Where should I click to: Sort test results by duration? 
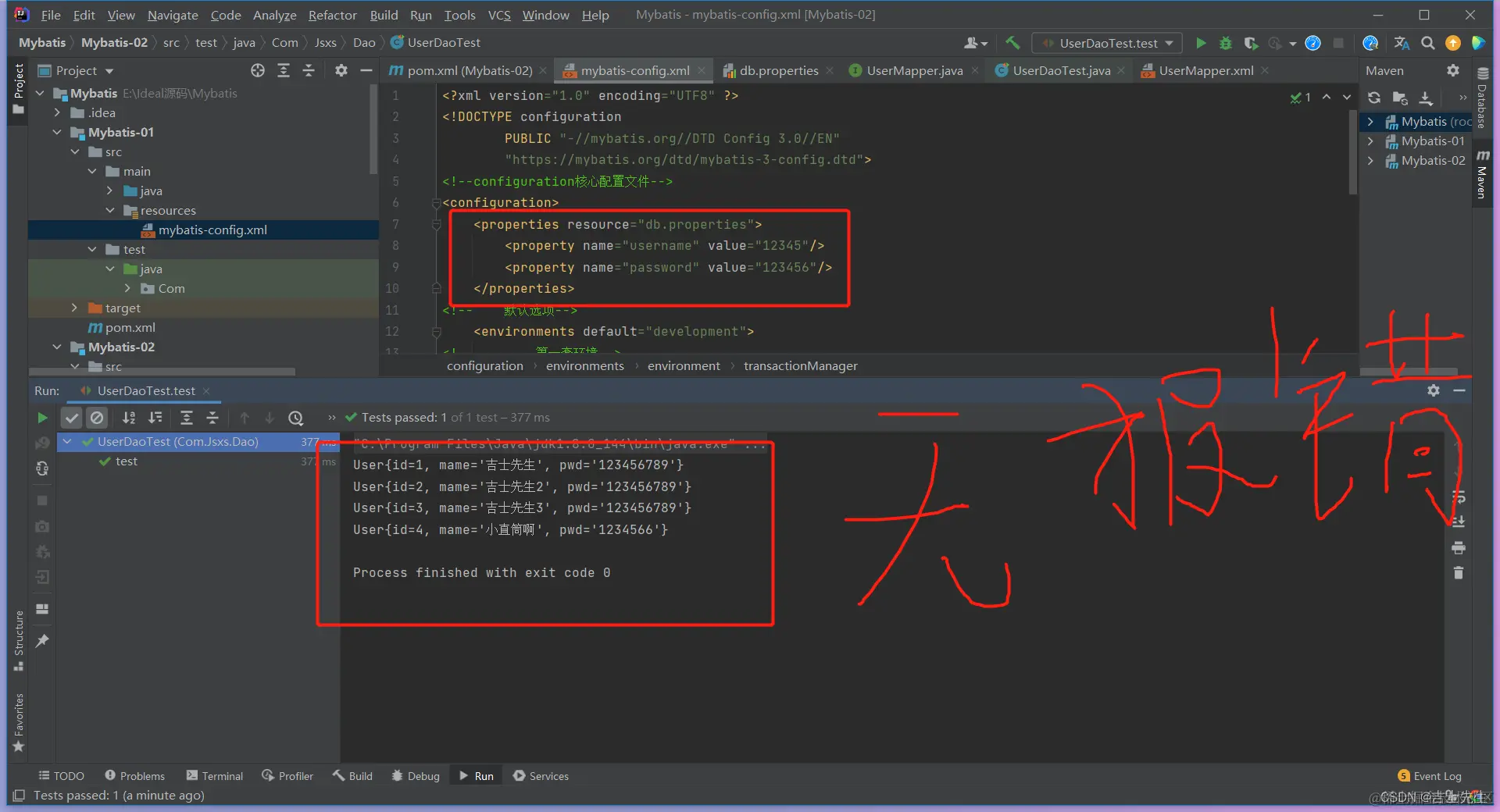(x=155, y=418)
